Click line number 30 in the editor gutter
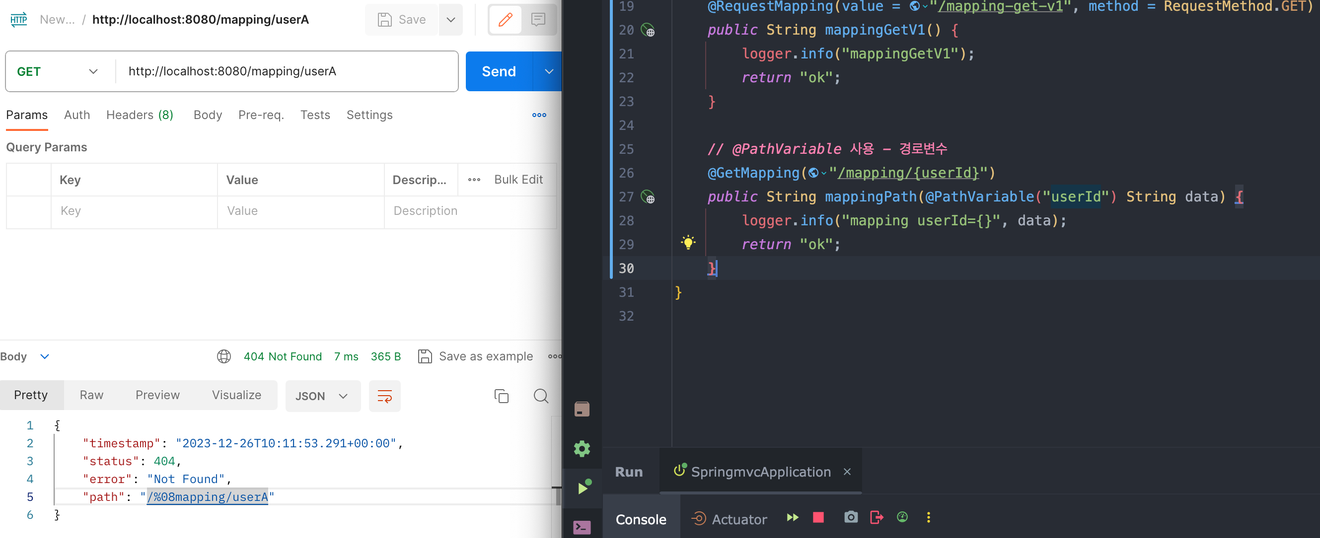This screenshot has width=1320, height=538. tap(626, 268)
